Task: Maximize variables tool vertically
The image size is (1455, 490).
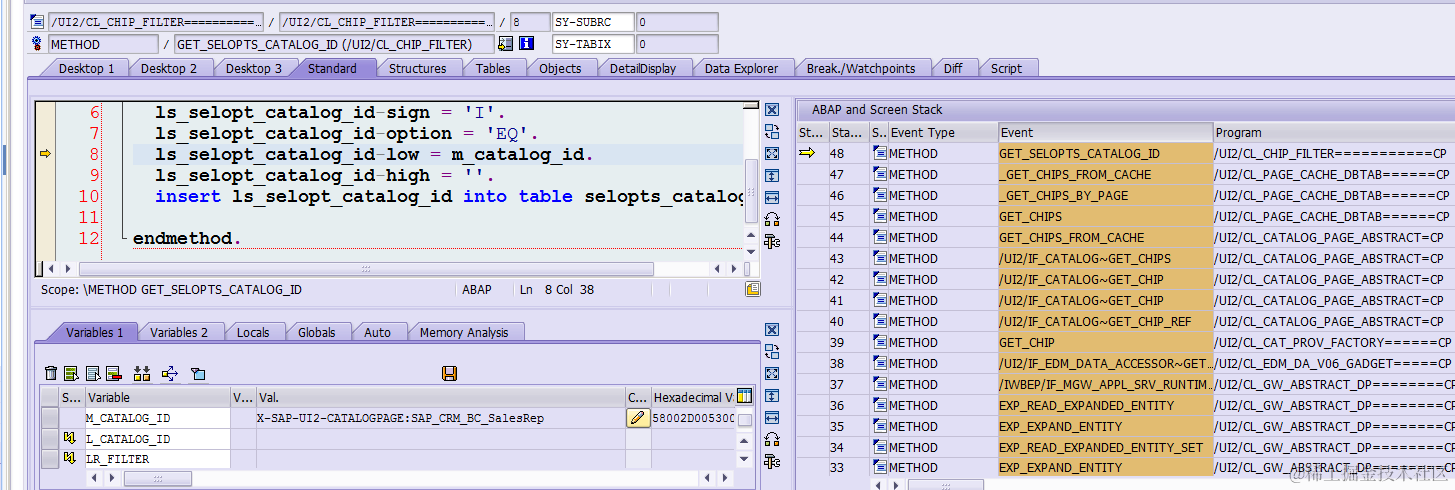Action: (772, 395)
